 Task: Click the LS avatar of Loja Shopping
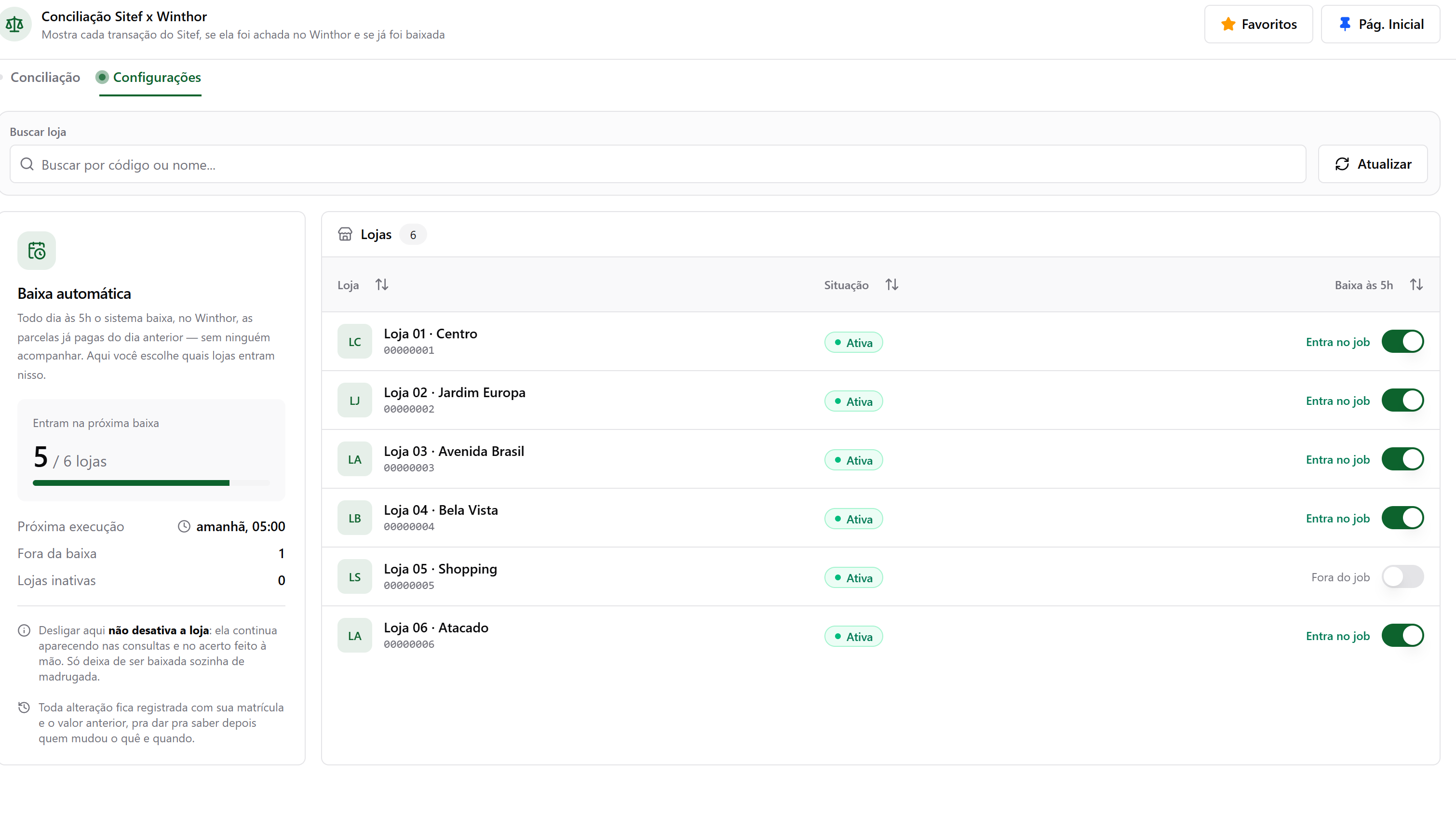[354, 577]
